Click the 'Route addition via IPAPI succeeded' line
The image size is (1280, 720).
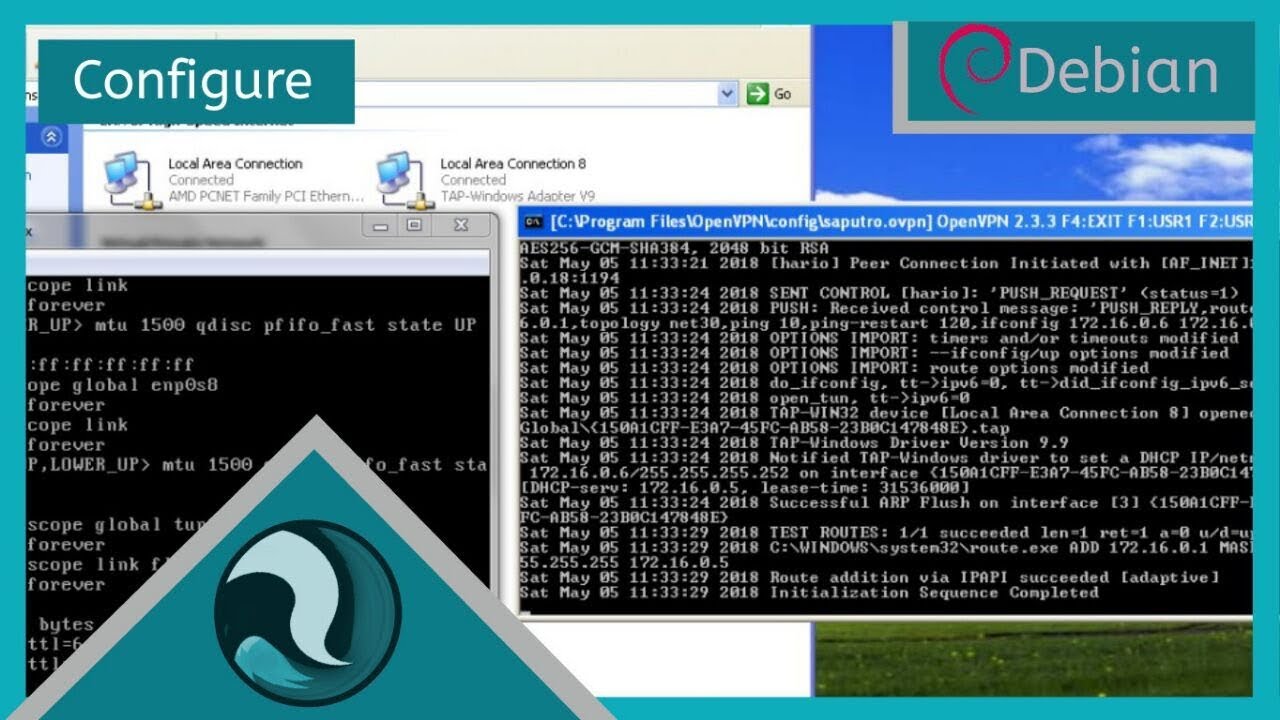pos(870,577)
